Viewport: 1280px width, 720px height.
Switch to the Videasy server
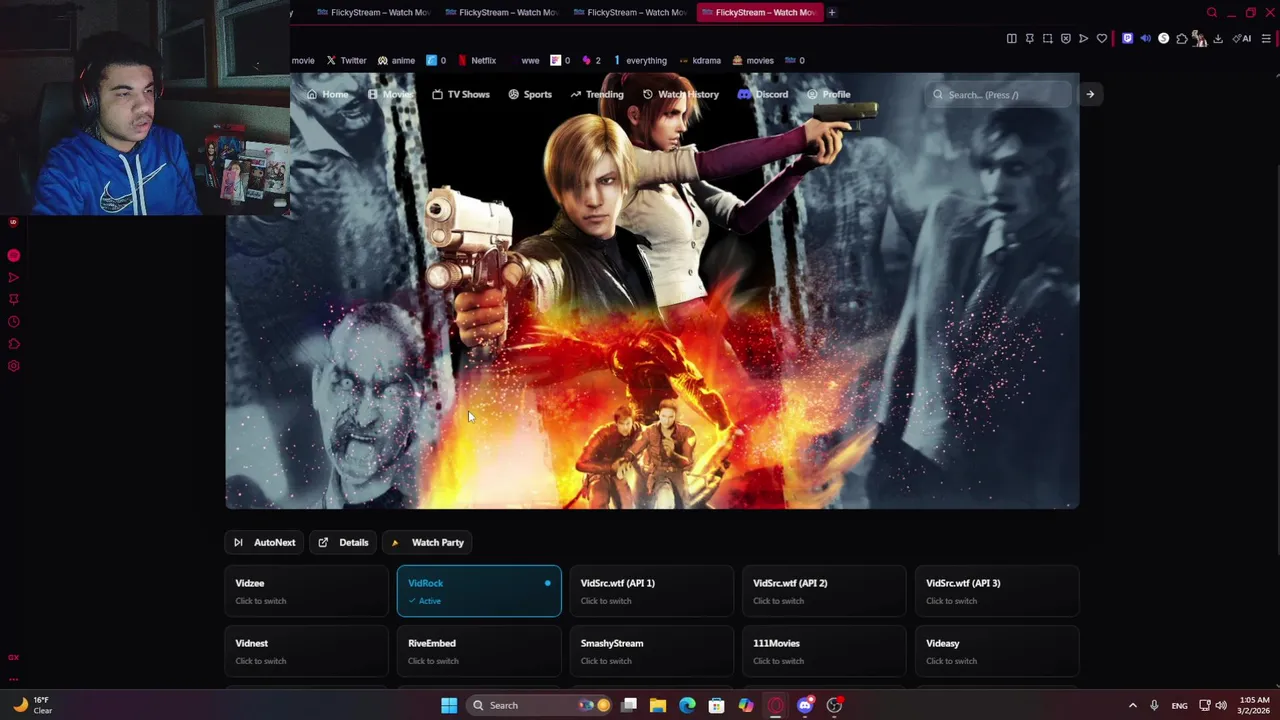[x=997, y=651]
